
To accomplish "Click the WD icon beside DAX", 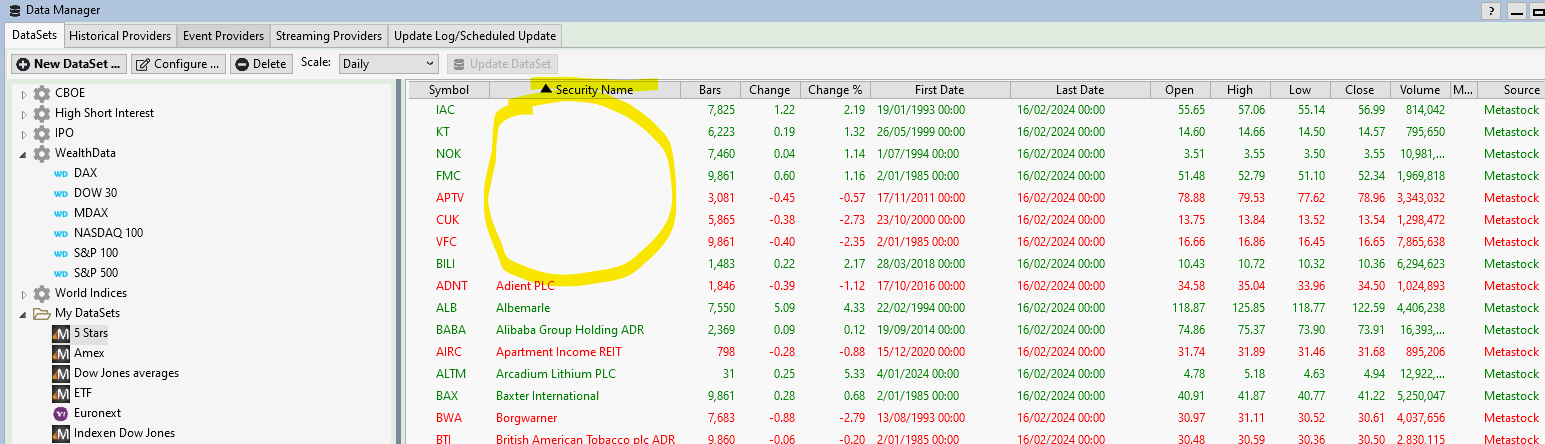I will 60,173.
